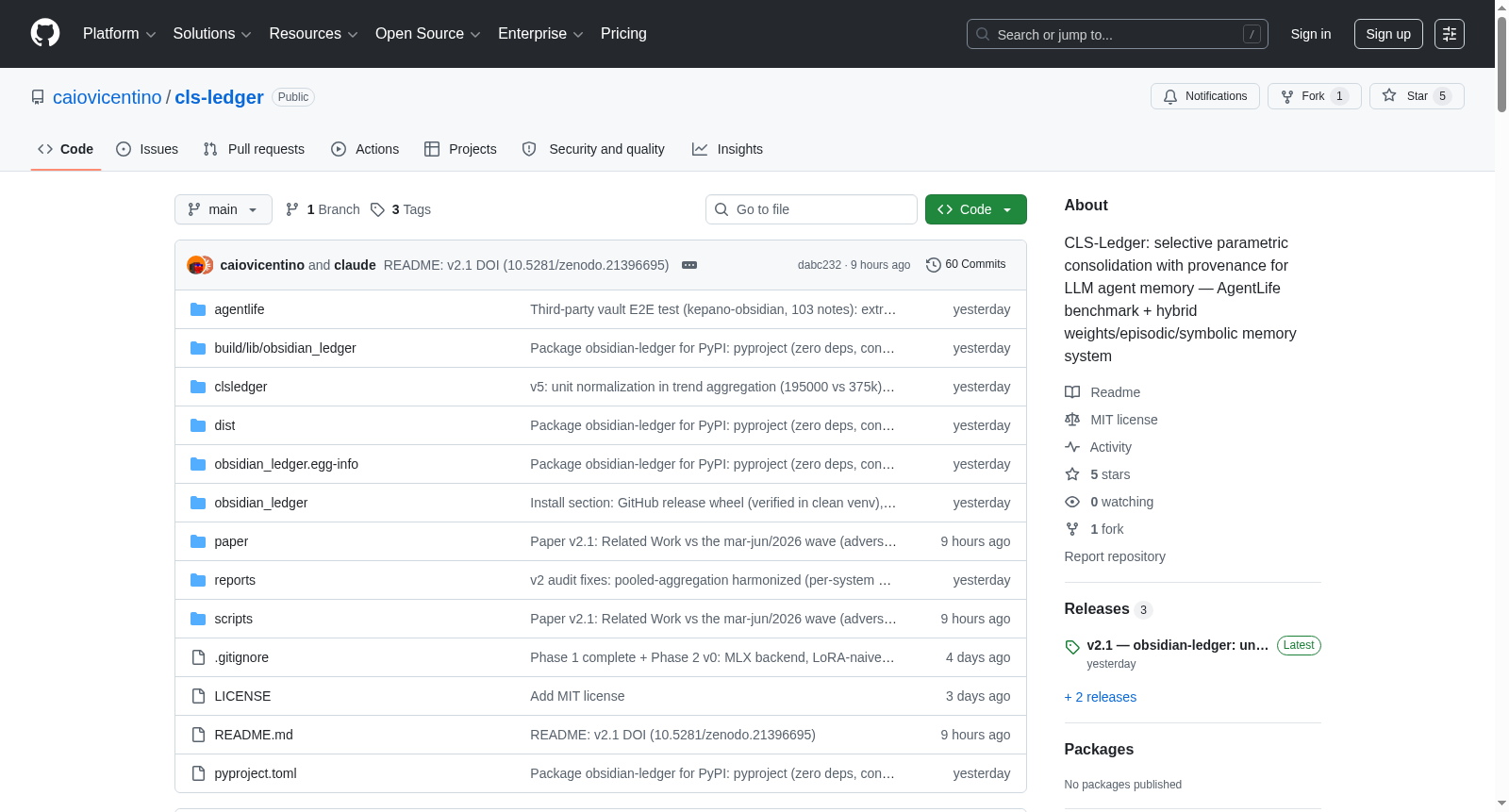
Task: Click the folder icon for agentlife
Action: [x=198, y=309]
